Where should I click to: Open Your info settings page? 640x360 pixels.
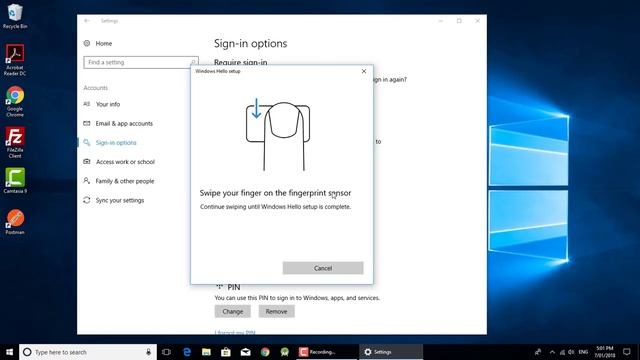(108, 104)
